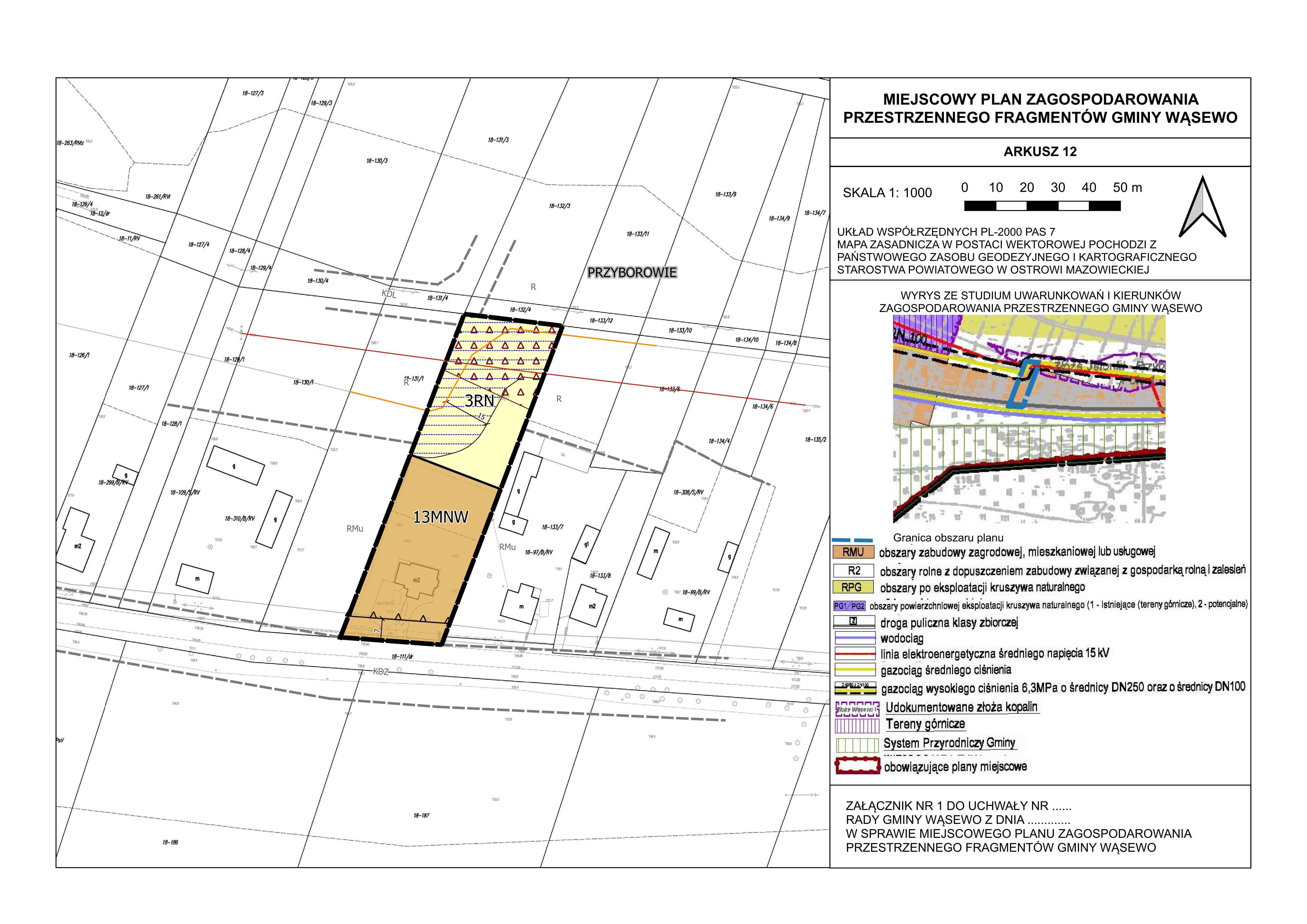Screen dimensions: 1307x924
Task: Click the PG1/PG2 purple legend box
Action: 849,606
